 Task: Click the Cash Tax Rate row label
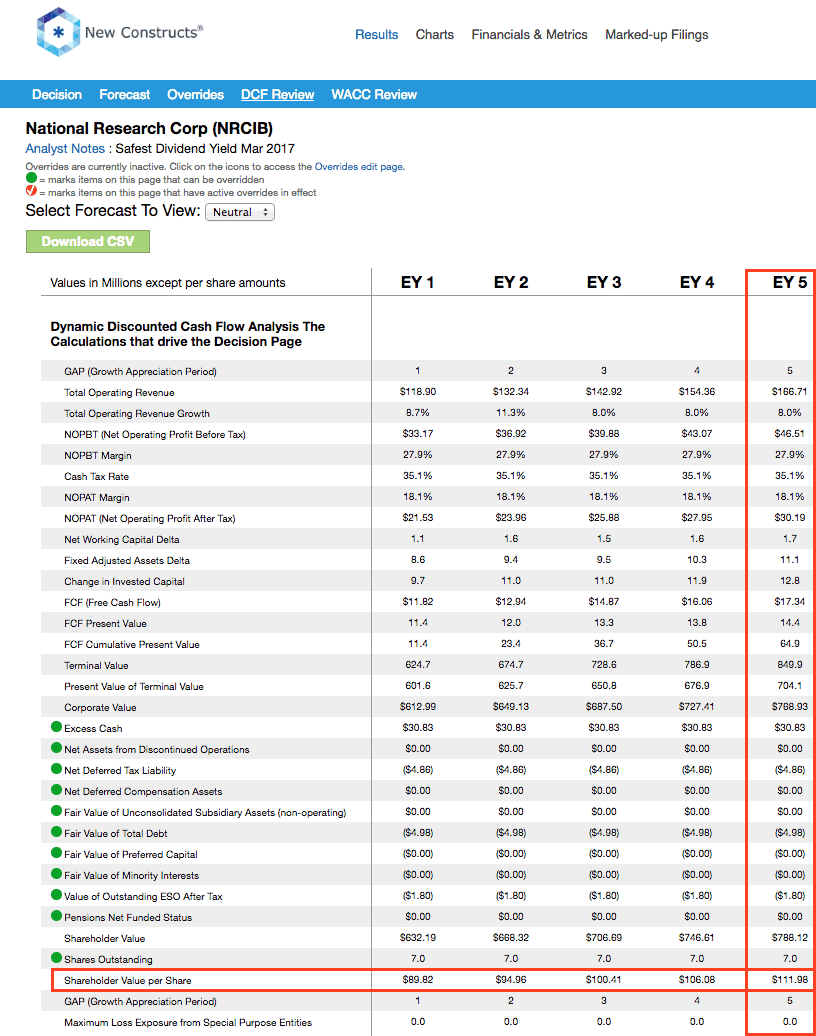tap(96, 476)
